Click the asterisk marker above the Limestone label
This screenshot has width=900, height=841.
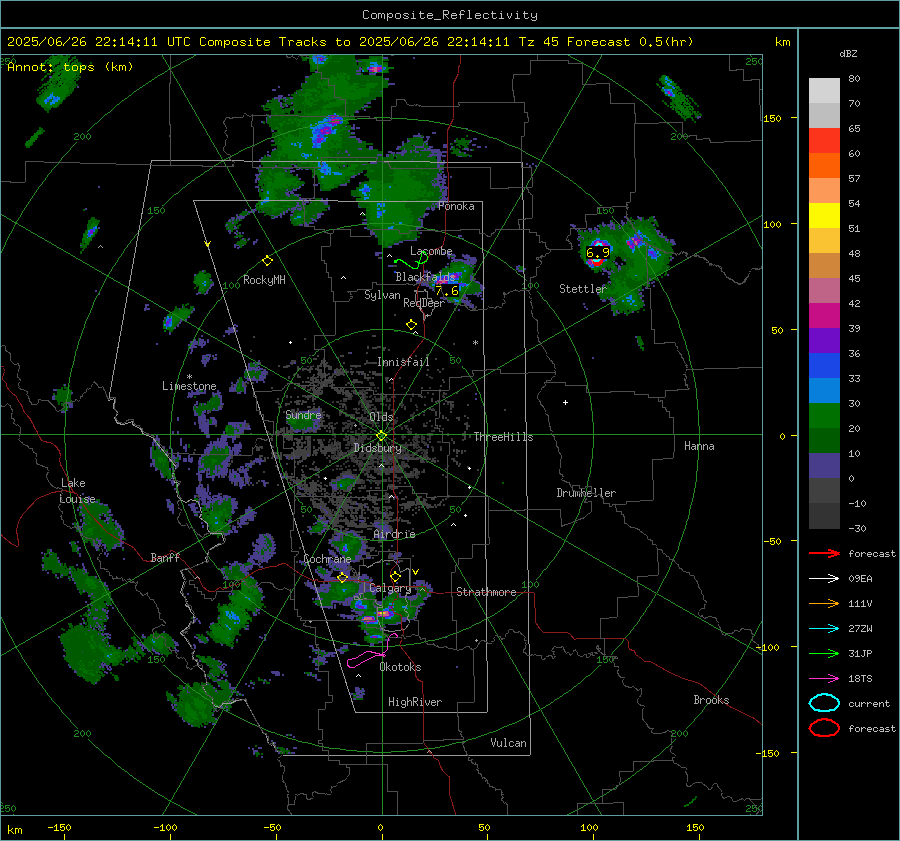pos(189,377)
